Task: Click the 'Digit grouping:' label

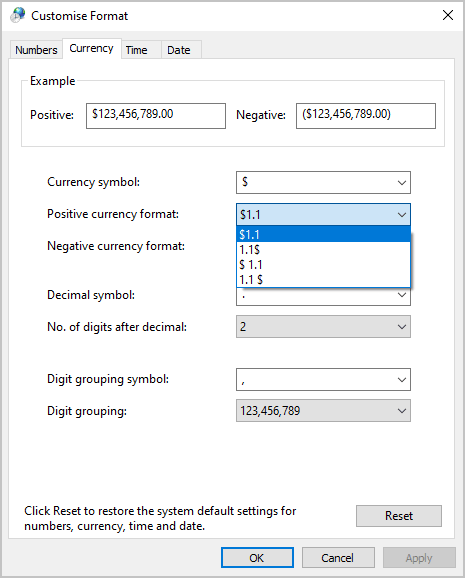Action: (87, 411)
